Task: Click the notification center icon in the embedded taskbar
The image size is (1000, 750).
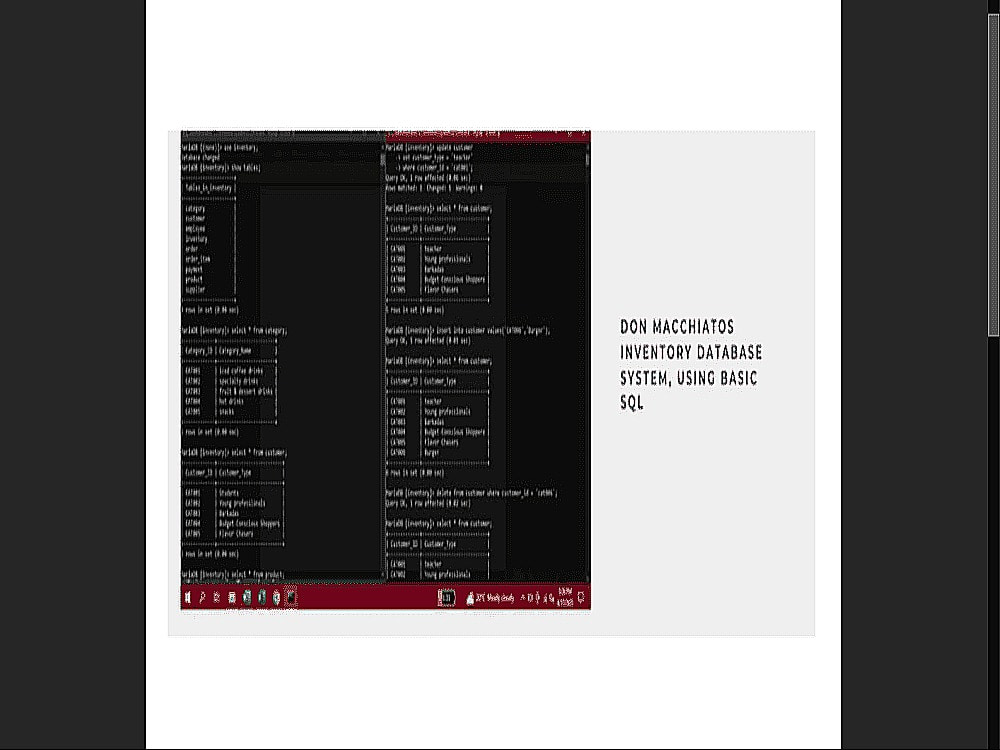Action: click(581, 598)
